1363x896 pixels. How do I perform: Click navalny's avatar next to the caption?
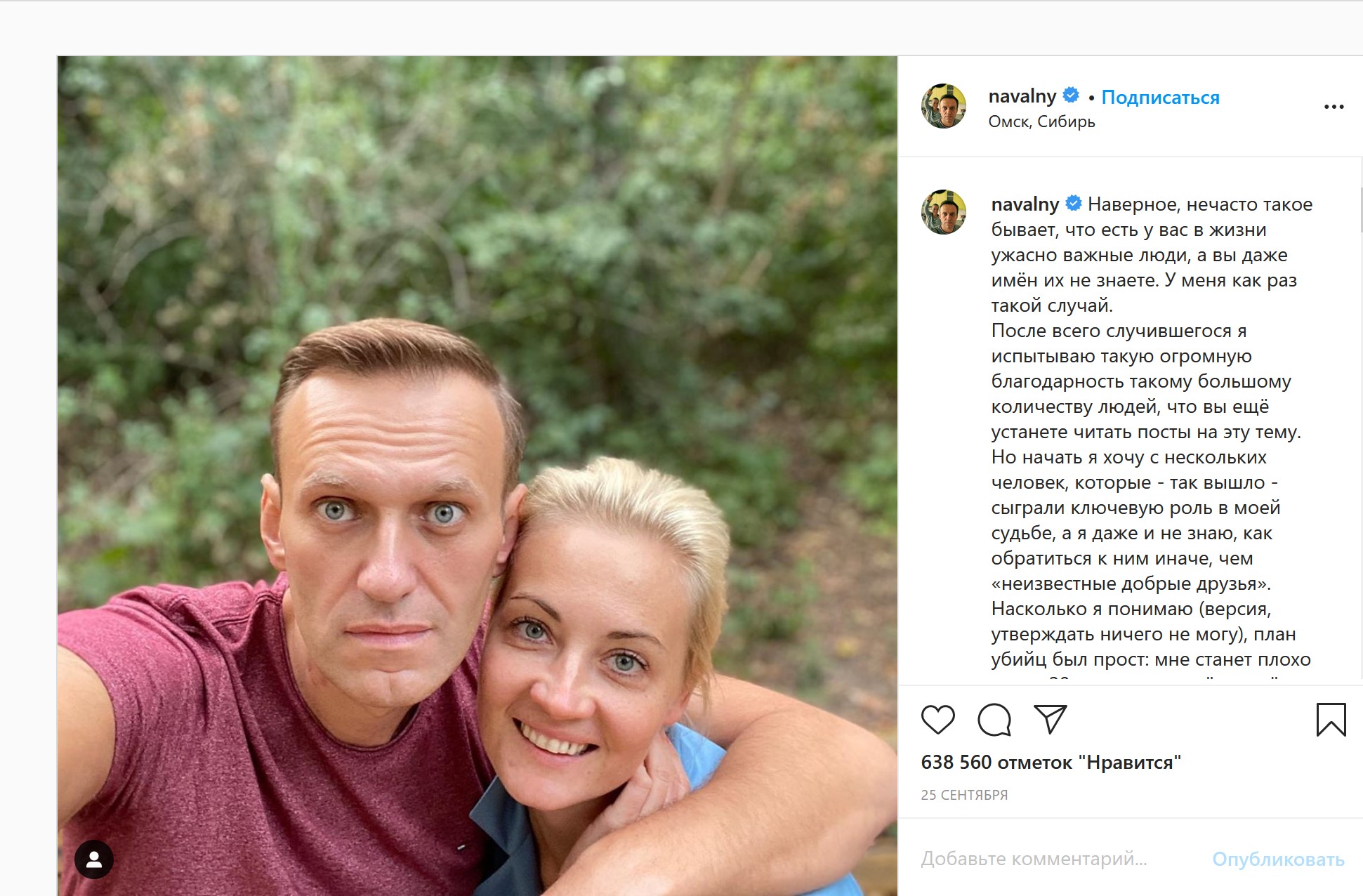(944, 211)
